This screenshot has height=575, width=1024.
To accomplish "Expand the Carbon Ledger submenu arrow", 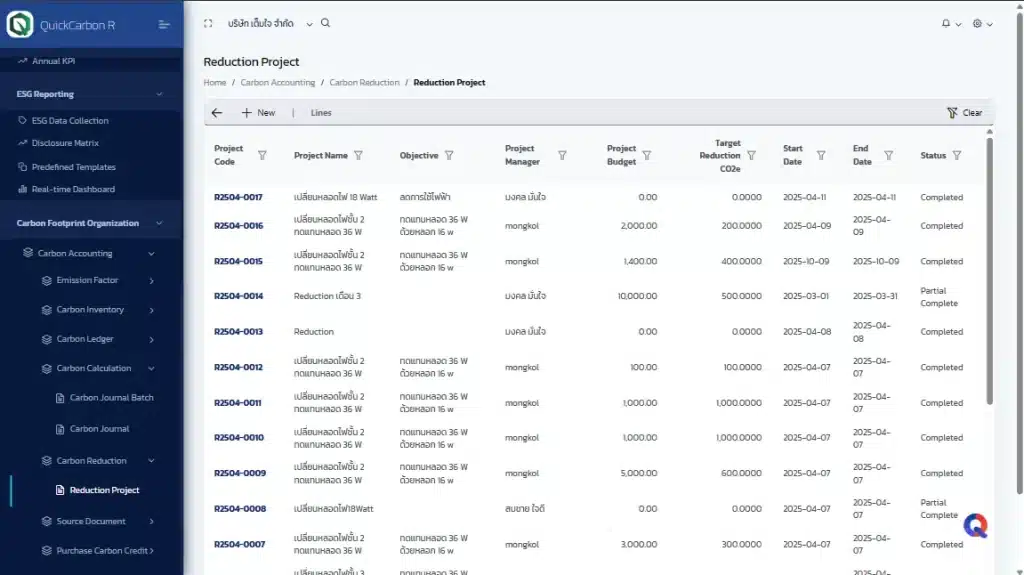I will [x=152, y=339].
